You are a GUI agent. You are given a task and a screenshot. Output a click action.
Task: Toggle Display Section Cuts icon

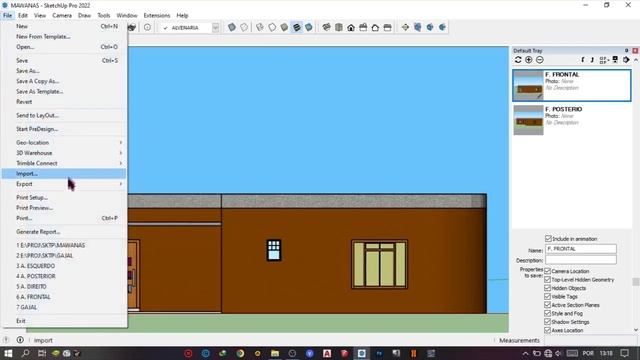(430, 27)
